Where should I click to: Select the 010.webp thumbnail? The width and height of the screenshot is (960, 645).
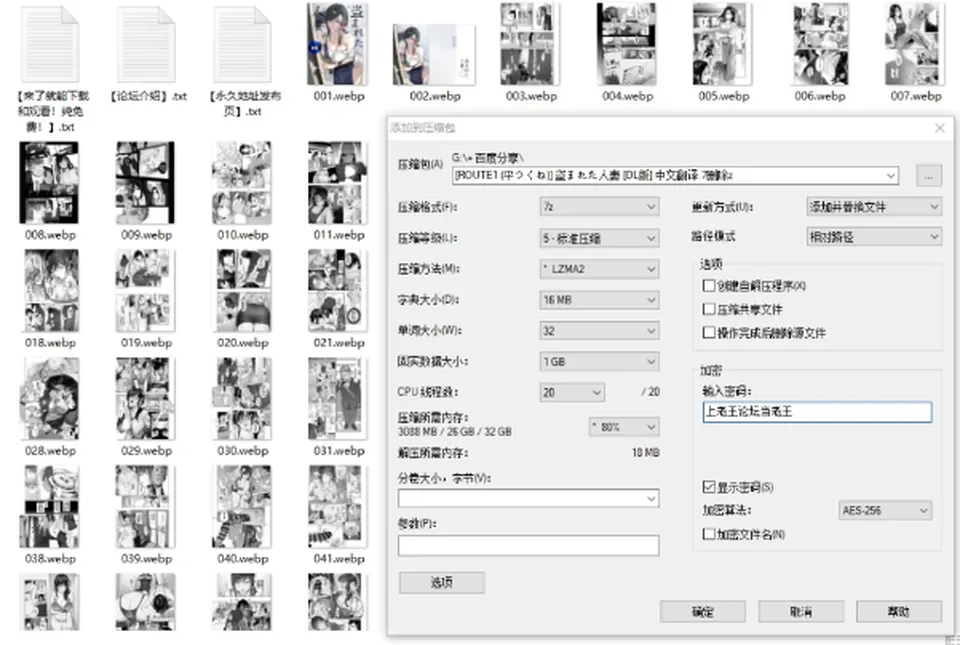pos(242,182)
